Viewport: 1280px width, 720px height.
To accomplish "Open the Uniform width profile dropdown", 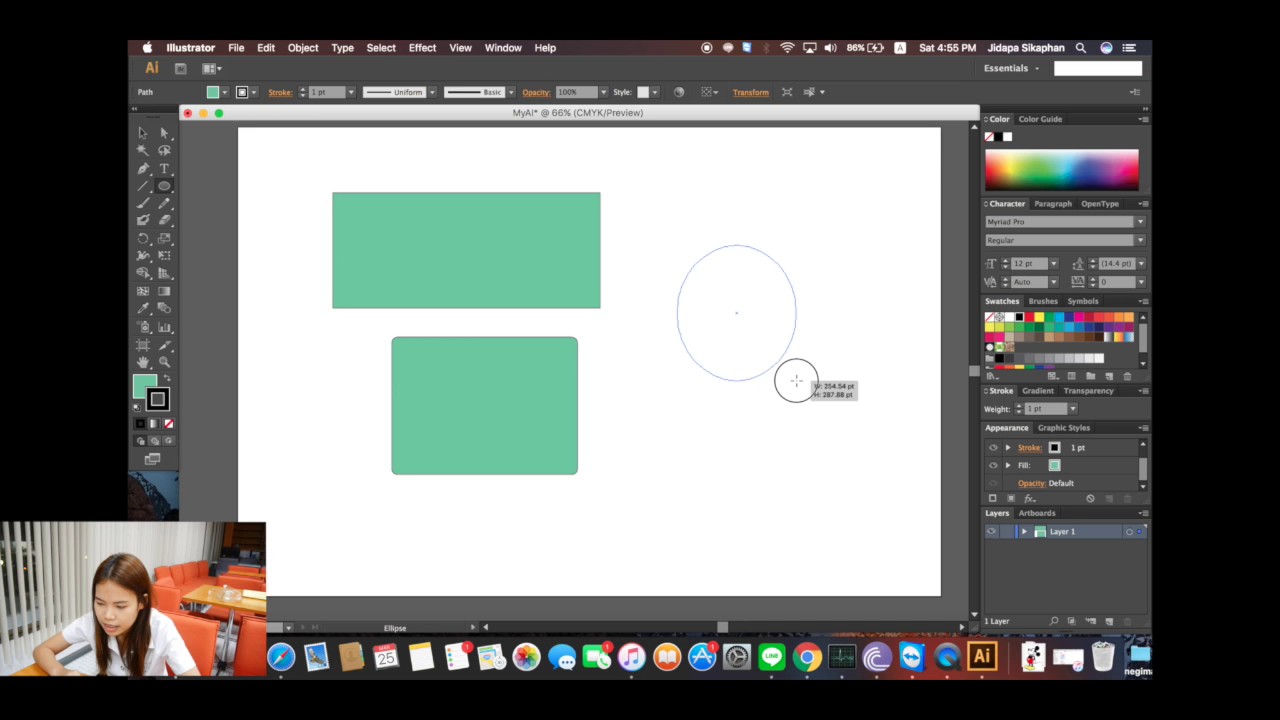I will 432,92.
